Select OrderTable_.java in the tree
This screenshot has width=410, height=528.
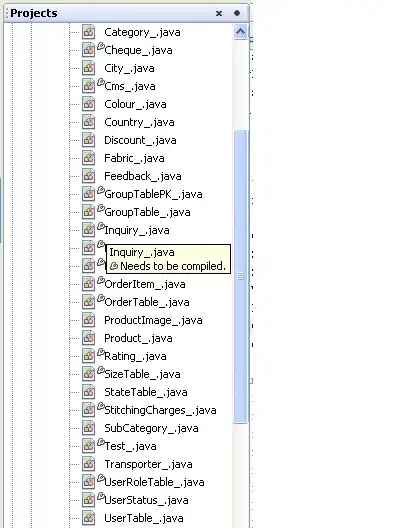(x=147, y=302)
